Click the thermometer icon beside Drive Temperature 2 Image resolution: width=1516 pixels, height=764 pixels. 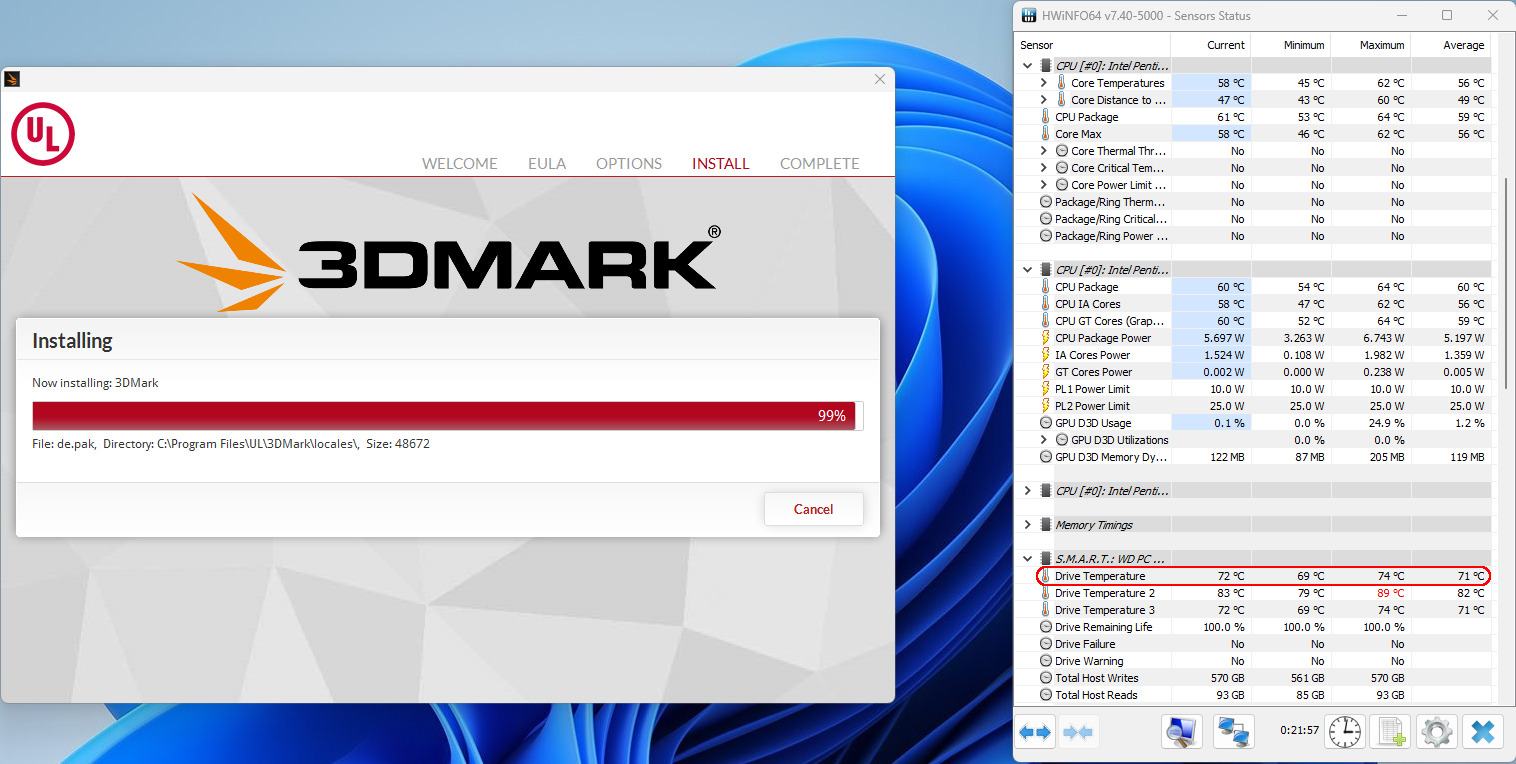pos(1045,593)
